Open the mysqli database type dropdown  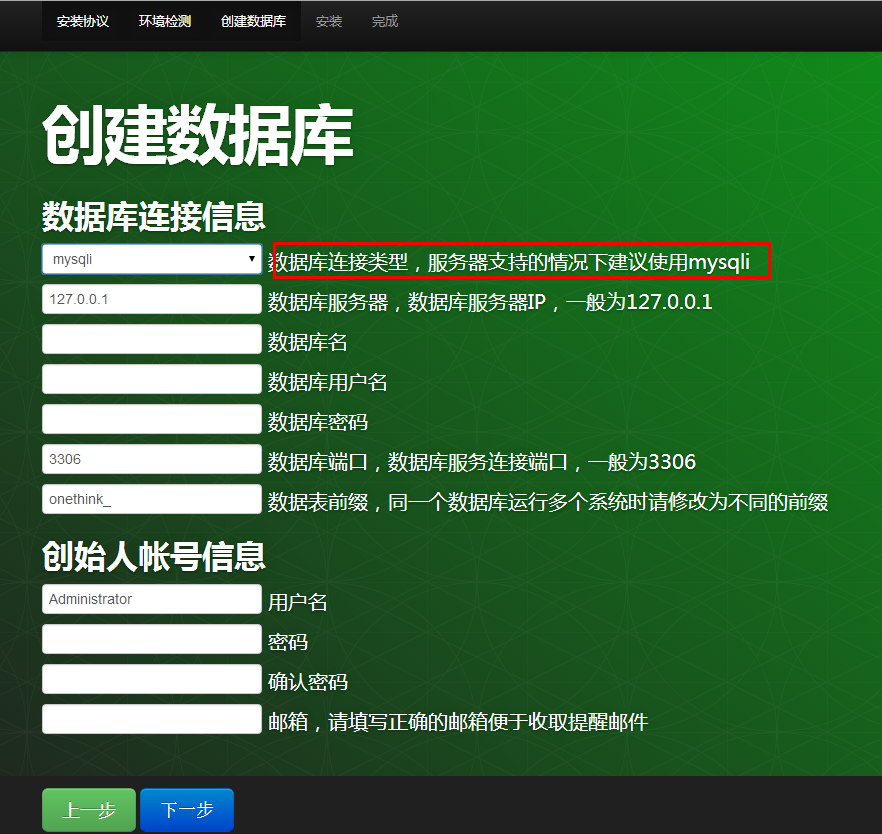151,259
